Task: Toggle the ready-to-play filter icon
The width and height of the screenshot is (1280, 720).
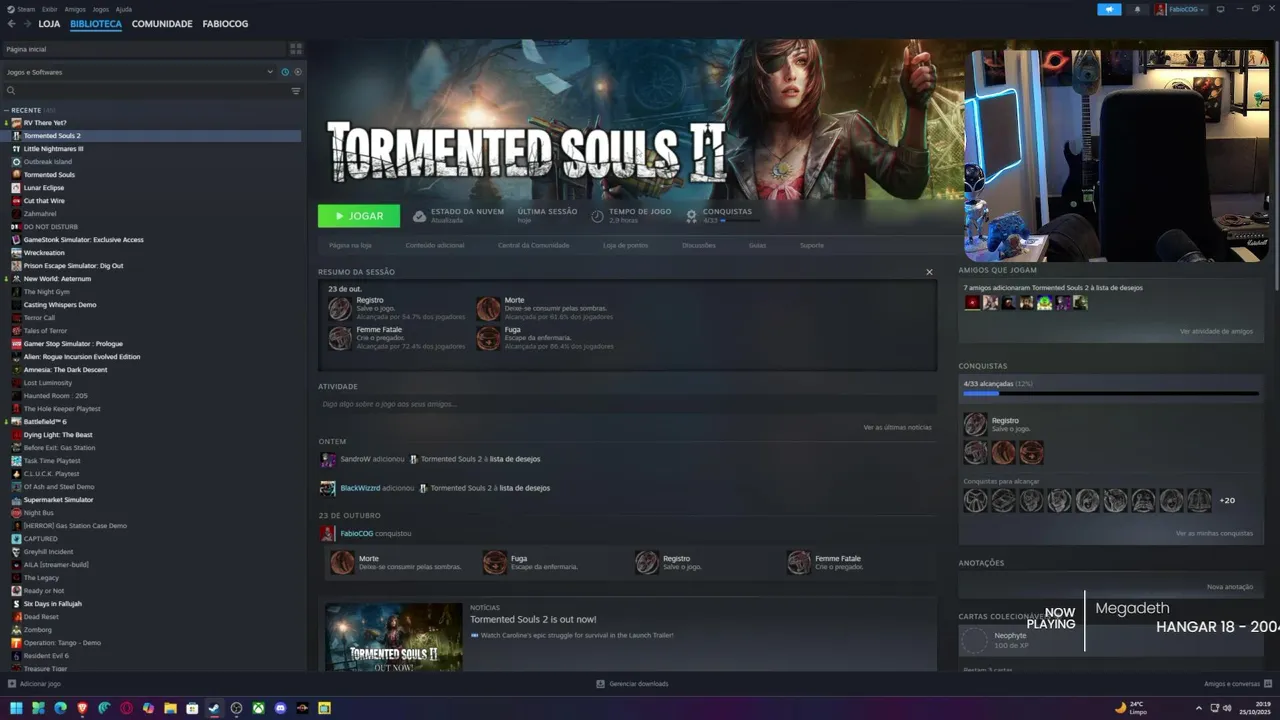Action: point(297,72)
